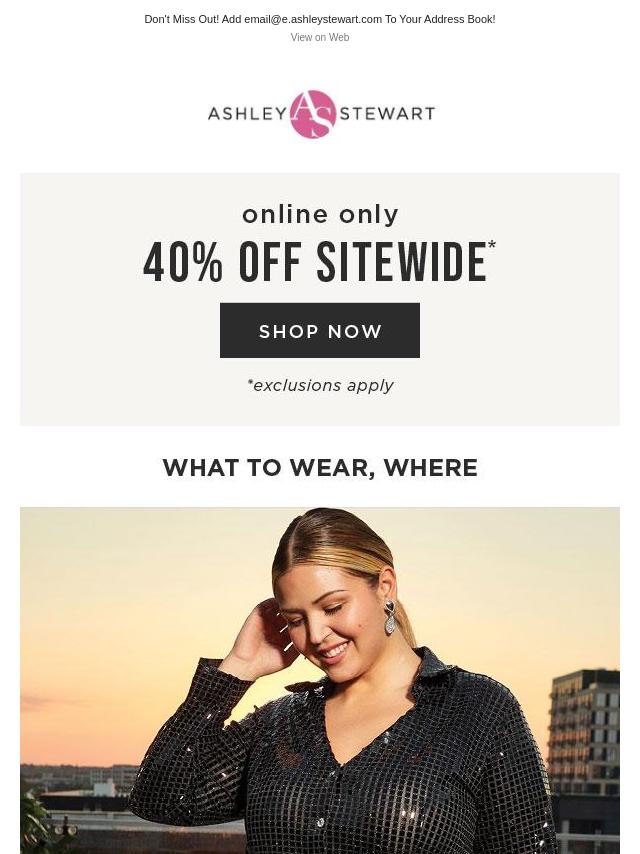
Task: Open the model photo in sequin shirt
Action: [x=320, y=681]
